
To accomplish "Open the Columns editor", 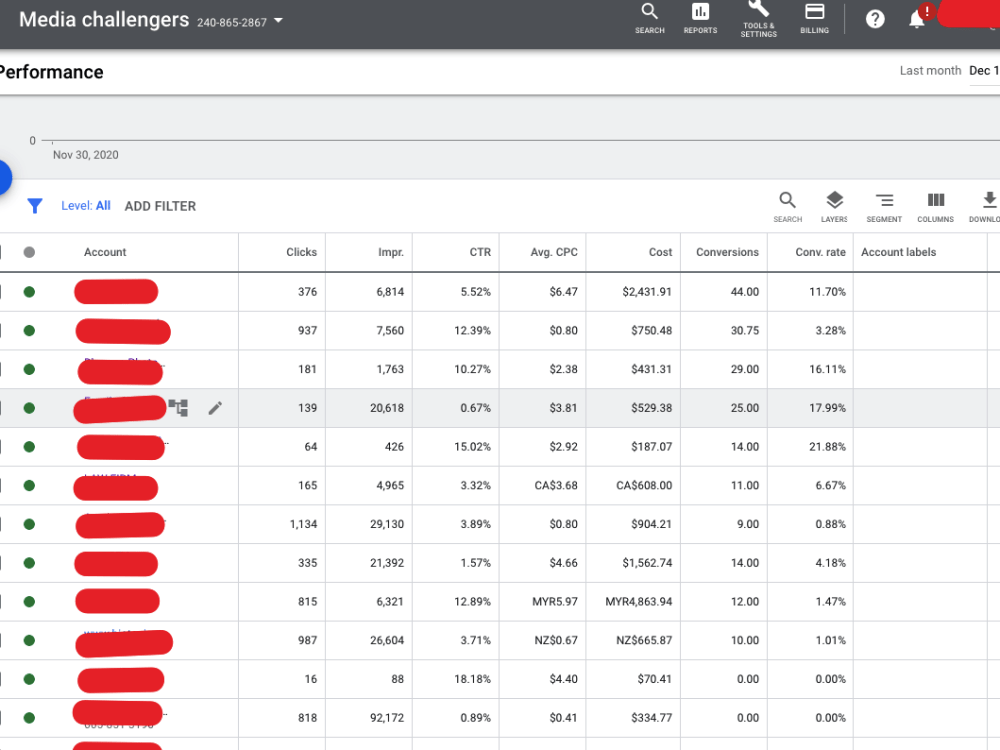I will (x=936, y=207).
